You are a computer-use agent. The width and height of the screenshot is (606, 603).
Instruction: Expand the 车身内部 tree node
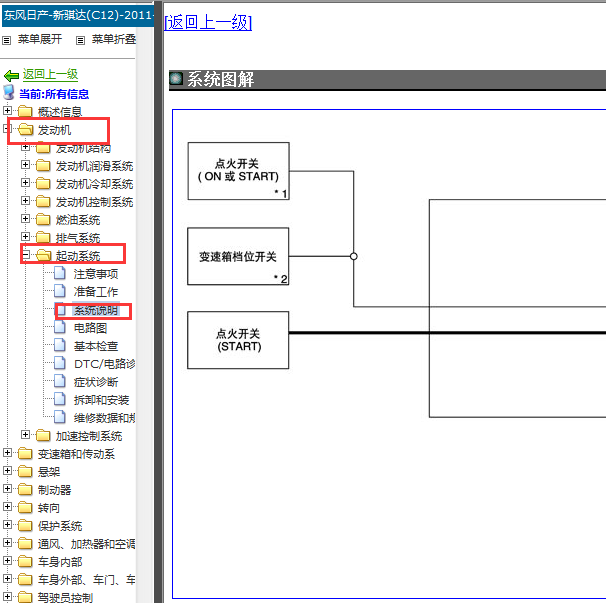tap(7, 560)
